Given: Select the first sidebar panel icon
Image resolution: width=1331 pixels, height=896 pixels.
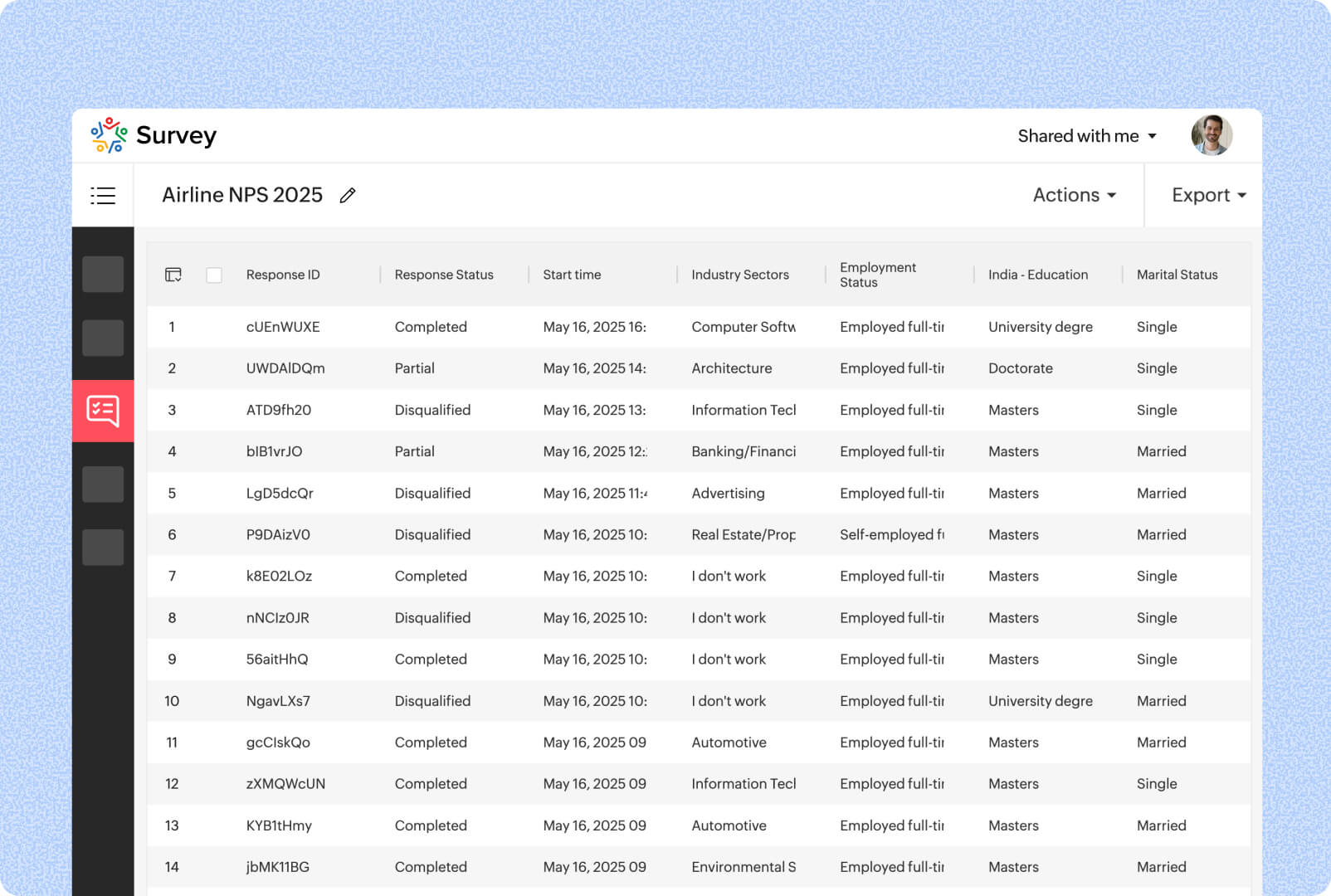Looking at the screenshot, I should (x=103, y=274).
